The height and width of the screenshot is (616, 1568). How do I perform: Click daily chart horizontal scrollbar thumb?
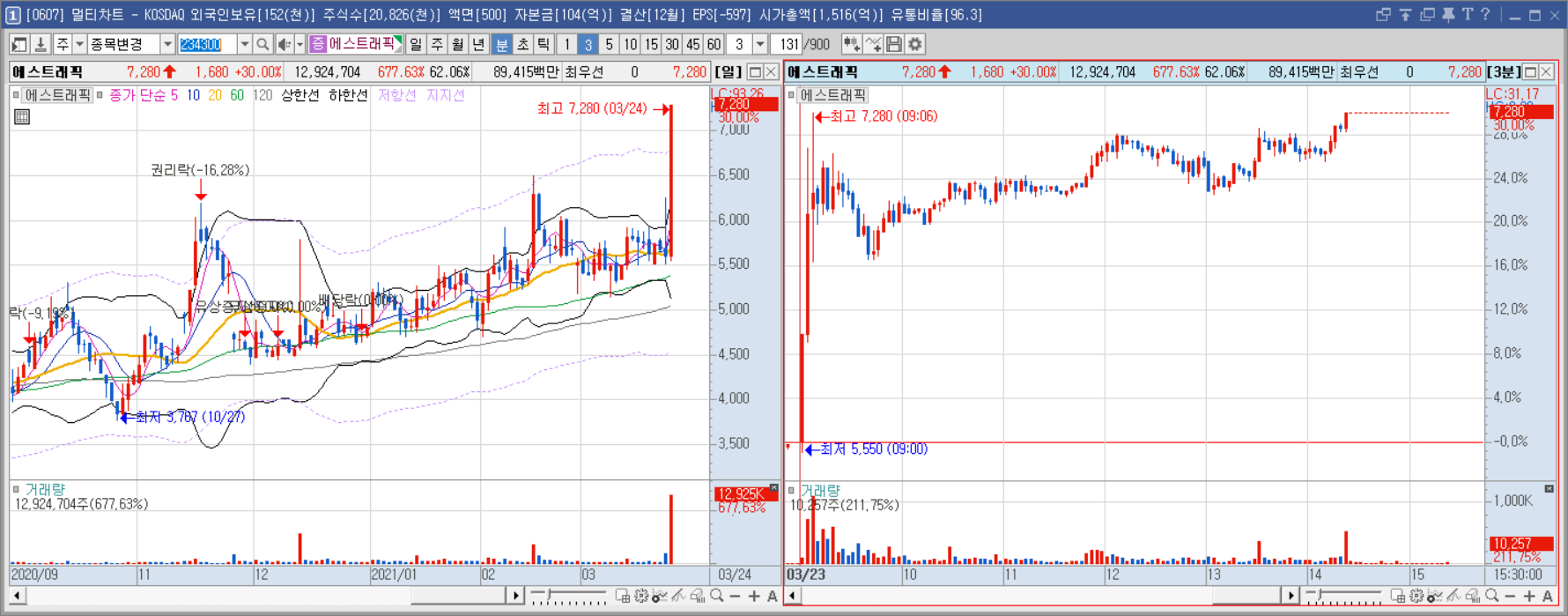459,597
